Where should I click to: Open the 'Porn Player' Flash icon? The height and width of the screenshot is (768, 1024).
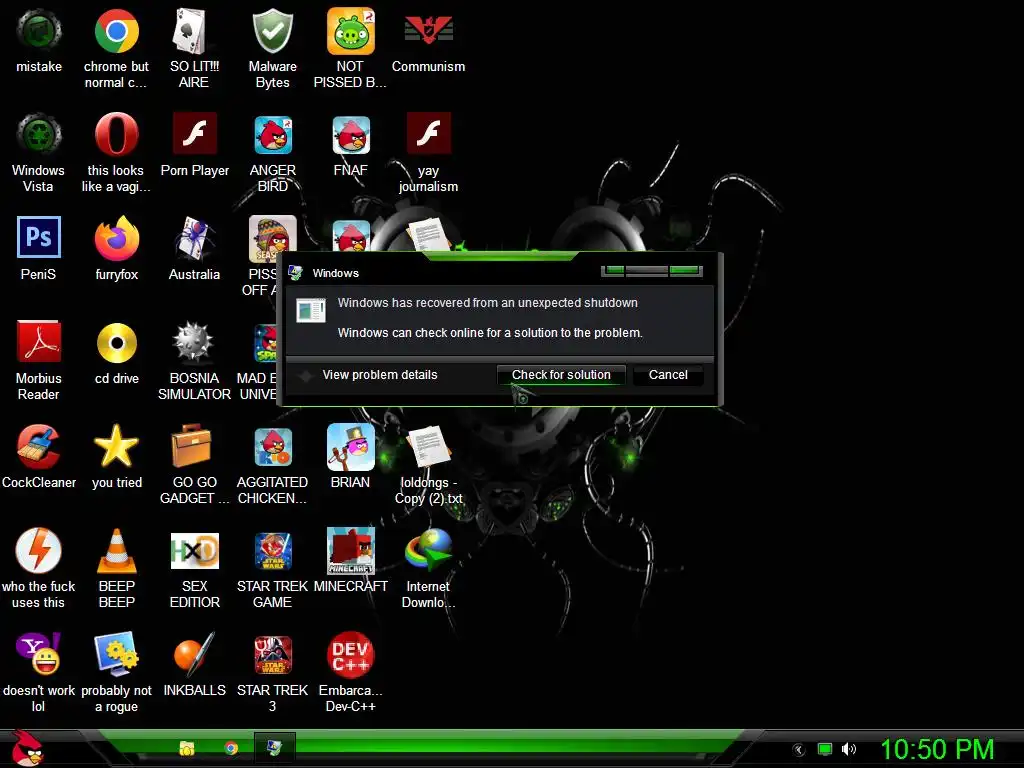coord(195,133)
